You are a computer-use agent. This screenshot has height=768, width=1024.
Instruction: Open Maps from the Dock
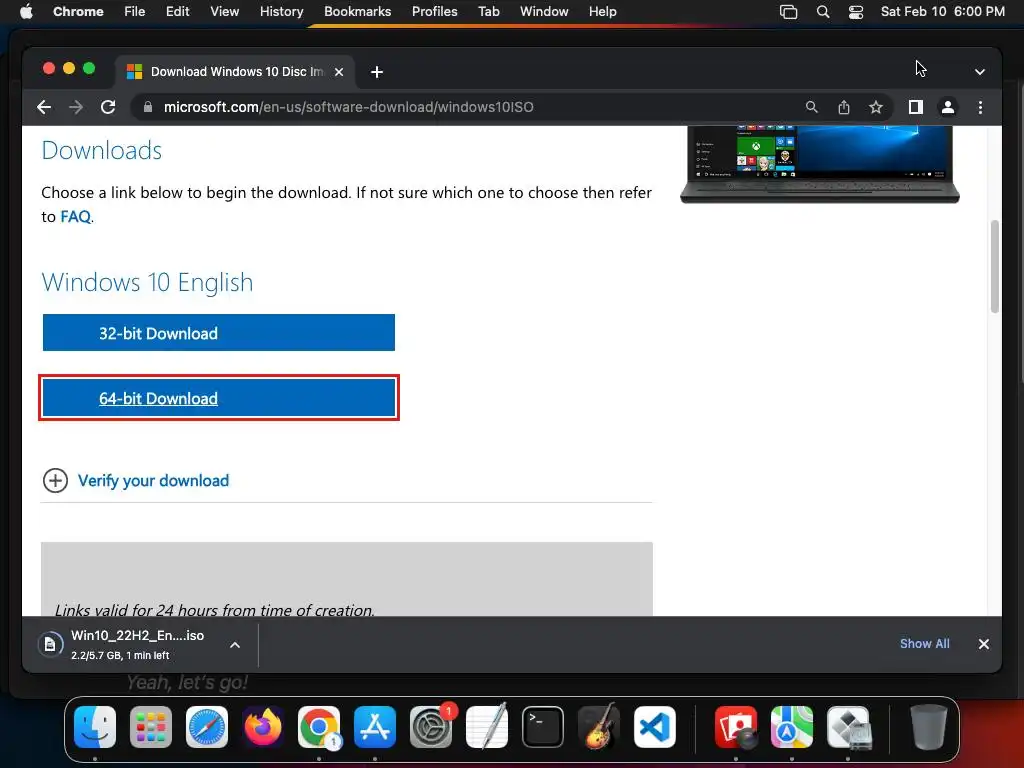click(x=792, y=727)
